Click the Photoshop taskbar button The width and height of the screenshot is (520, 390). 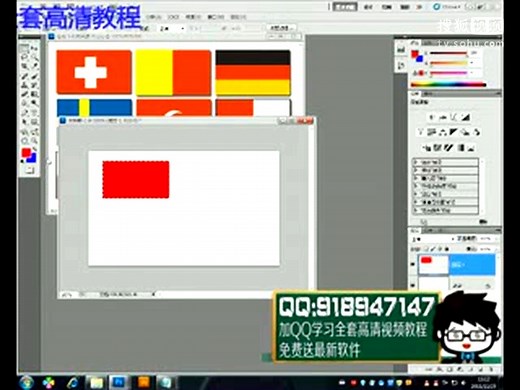pos(119,382)
